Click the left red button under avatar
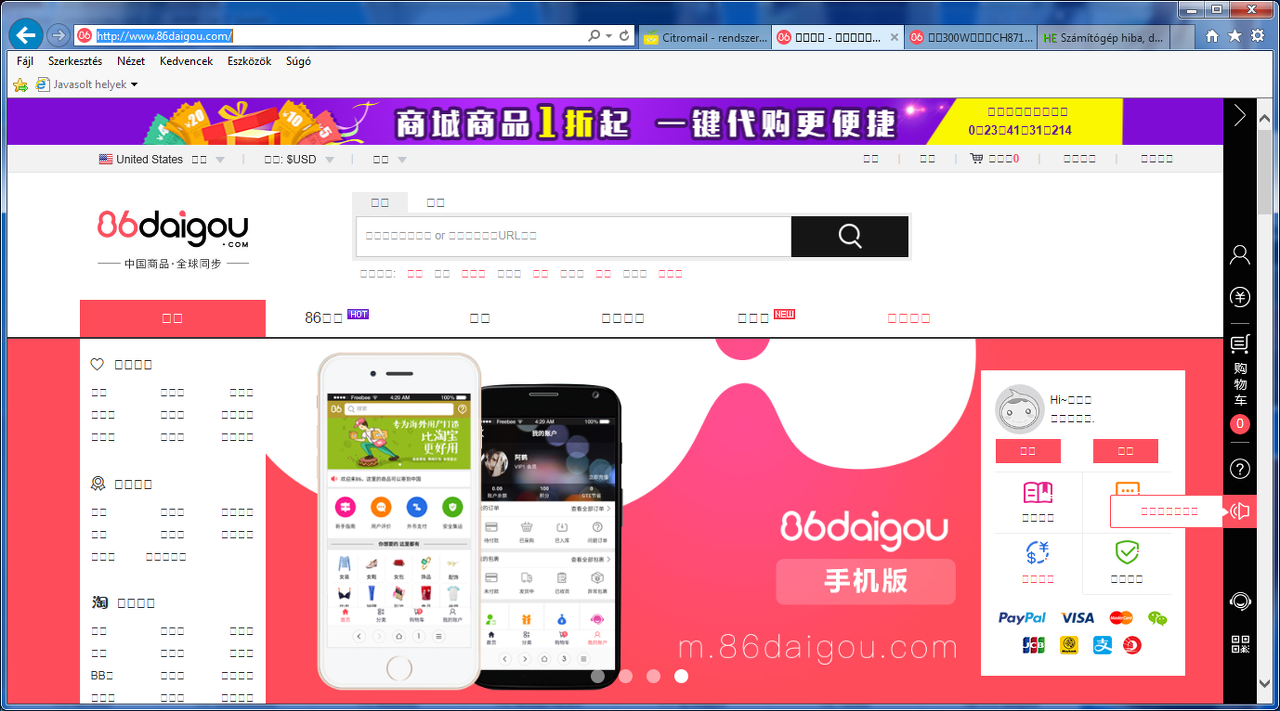 pos(1028,451)
